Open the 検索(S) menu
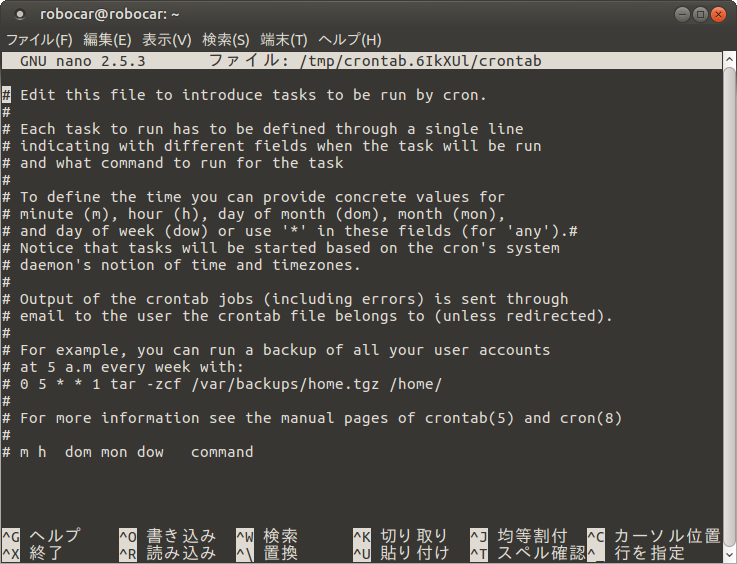 (x=226, y=40)
